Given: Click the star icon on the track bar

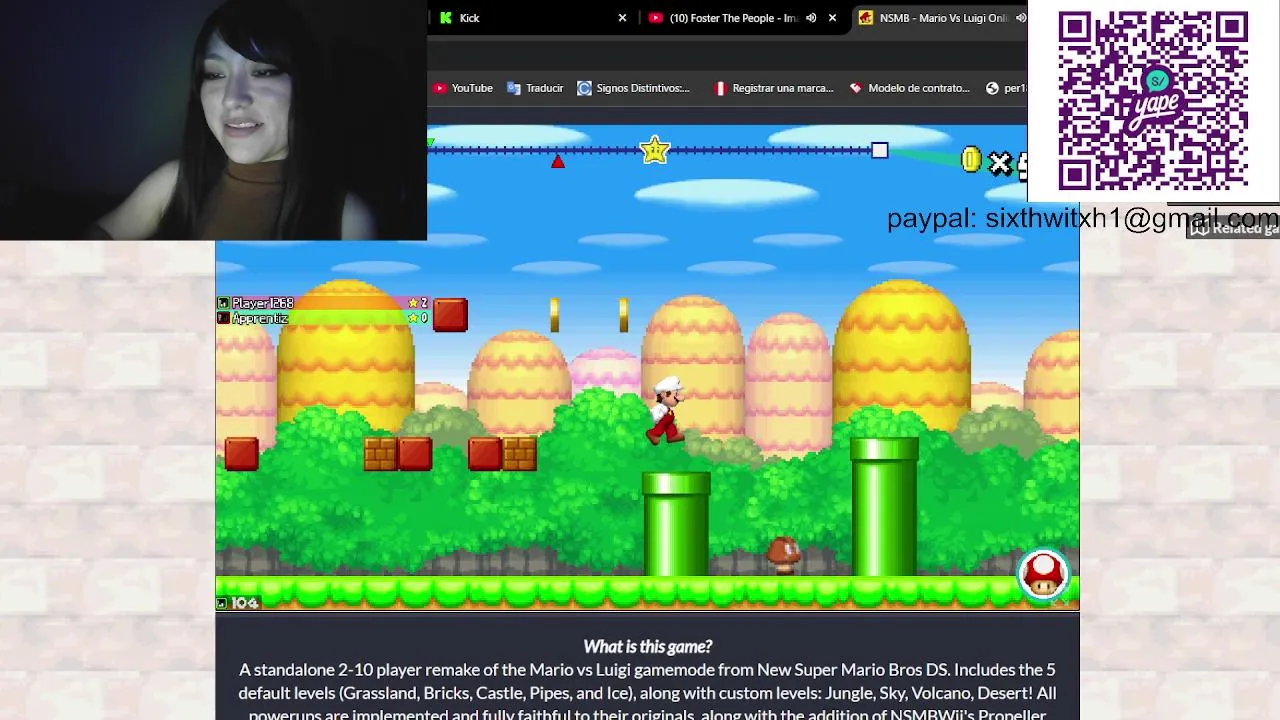Looking at the screenshot, I should 654,151.
